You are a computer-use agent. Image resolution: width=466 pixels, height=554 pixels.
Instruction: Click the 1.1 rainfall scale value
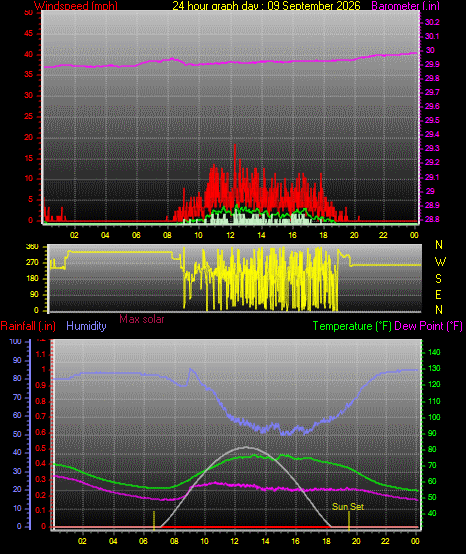[x=41, y=354]
